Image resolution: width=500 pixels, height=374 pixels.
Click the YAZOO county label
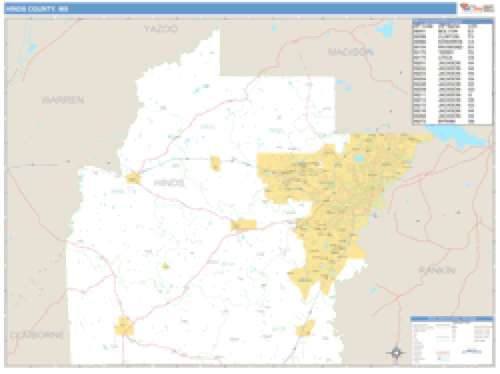click(x=161, y=29)
